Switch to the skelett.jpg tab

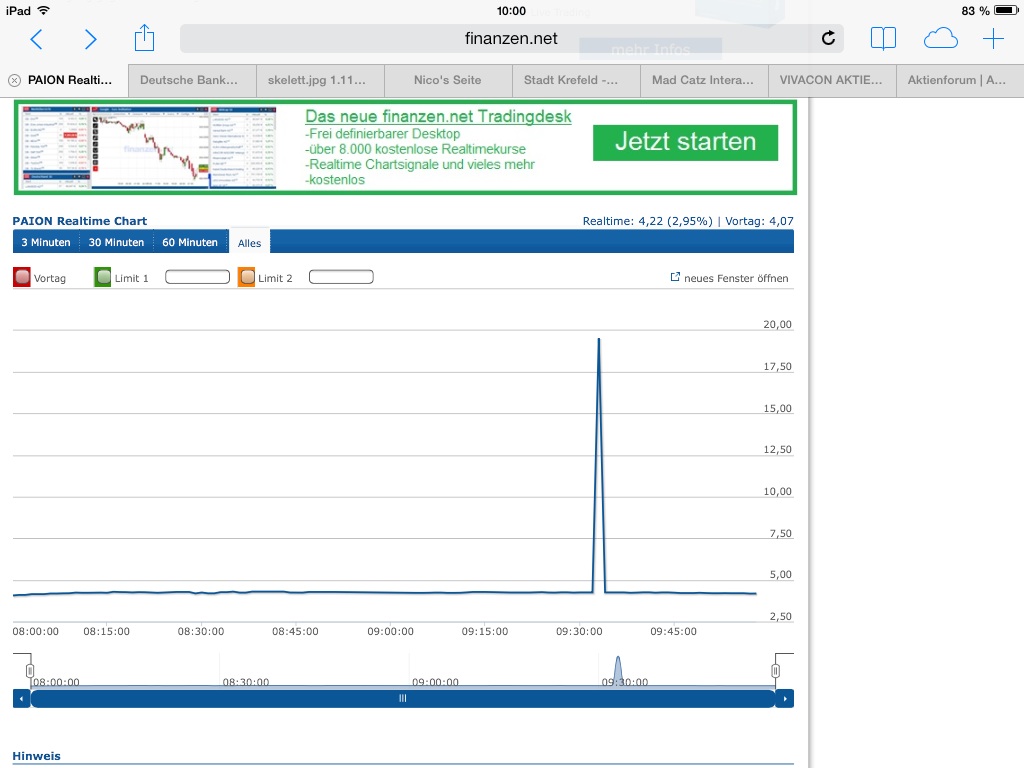pos(321,80)
